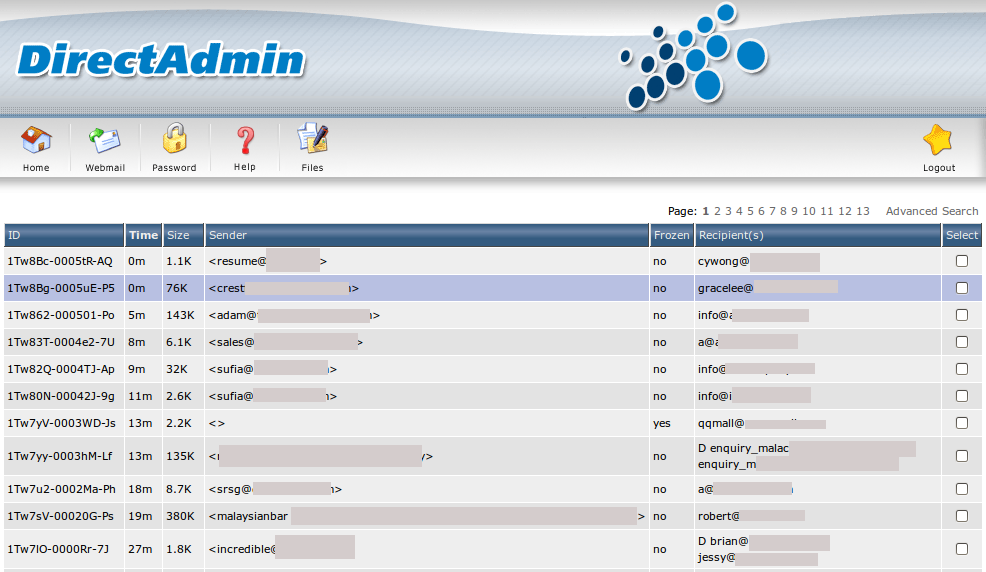Image resolution: width=986 pixels, height=572 pixels.
Task: Open message ID 1Tw7u2-0002Ma-Ph
Action: pyautogui.click(x=62, y=489)
